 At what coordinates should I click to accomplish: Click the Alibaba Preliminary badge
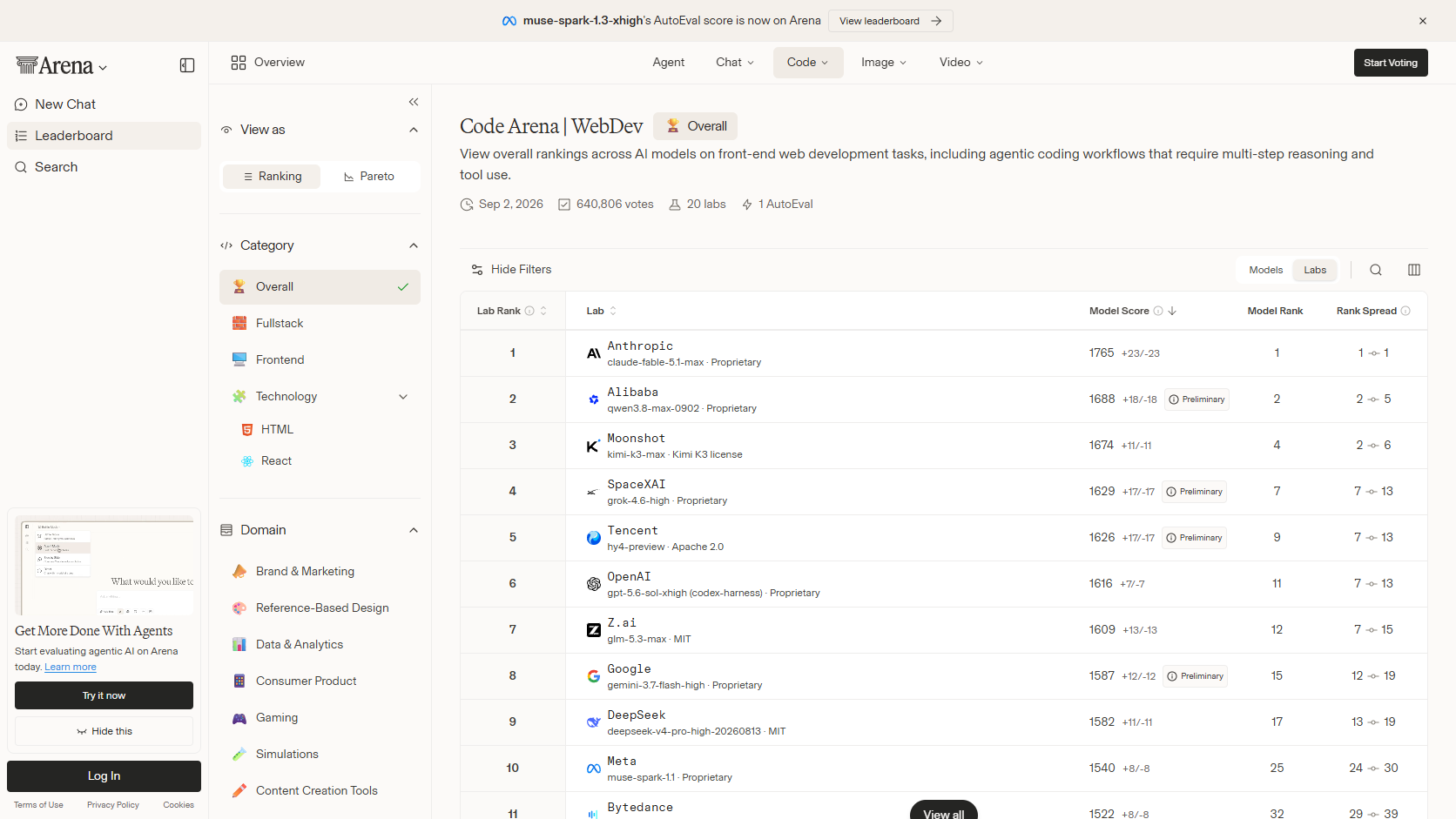(x=1196, y=399)
